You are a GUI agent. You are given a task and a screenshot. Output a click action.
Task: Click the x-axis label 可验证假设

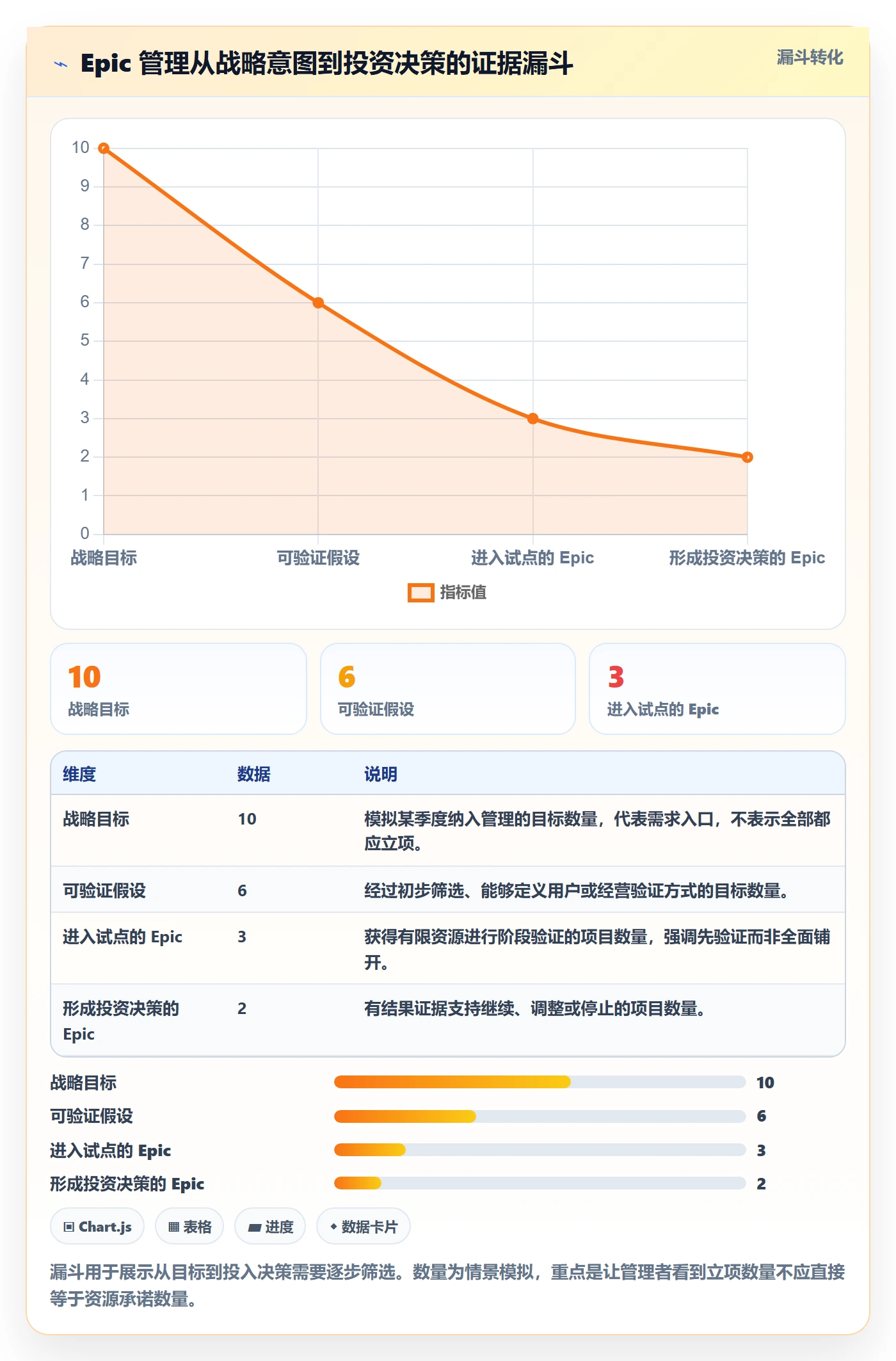(x=318, y=558)
